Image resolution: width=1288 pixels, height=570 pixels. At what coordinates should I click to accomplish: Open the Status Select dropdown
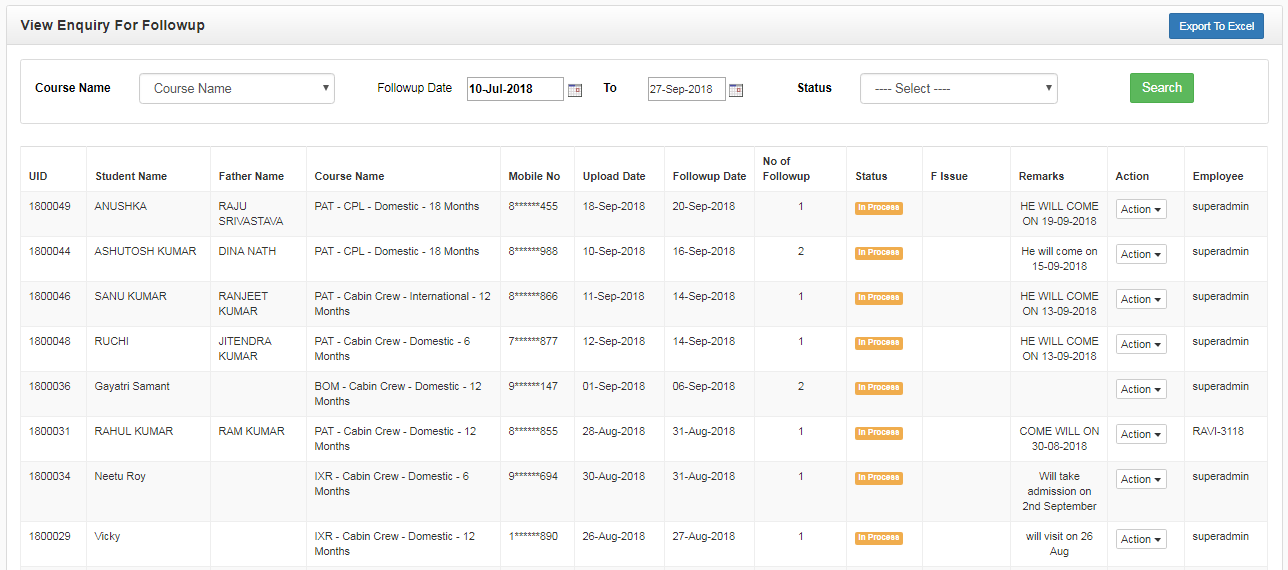(959, 88)
